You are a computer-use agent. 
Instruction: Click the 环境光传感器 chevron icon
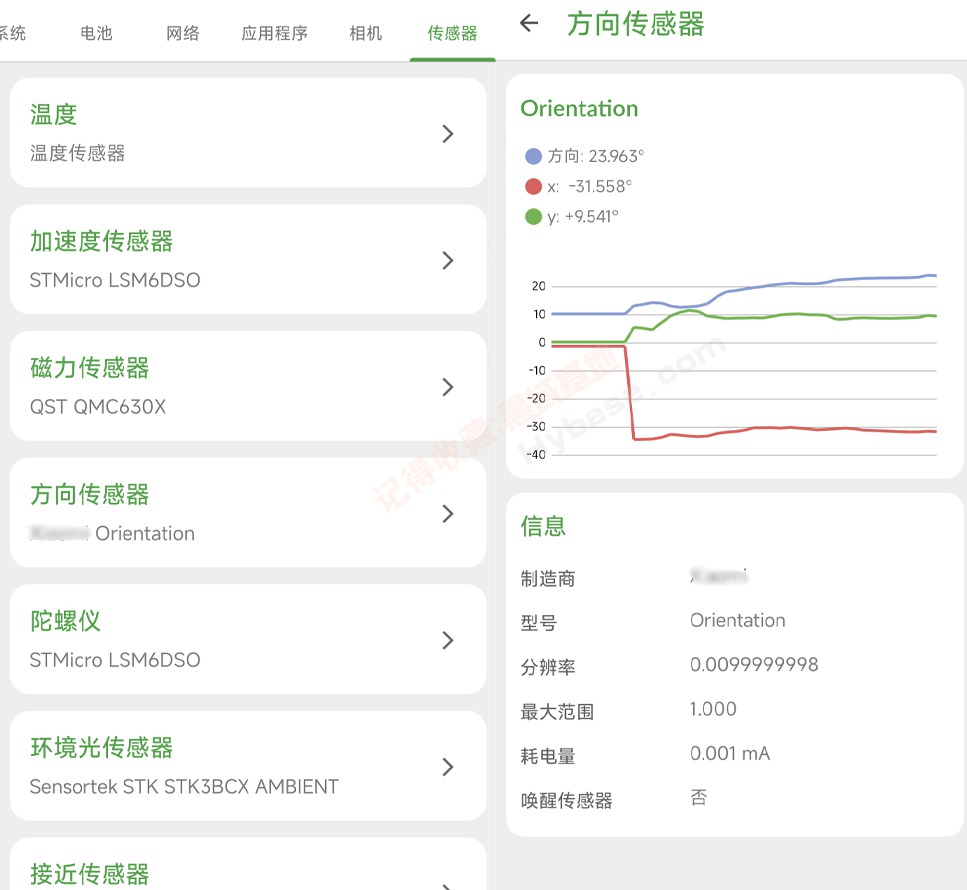coord(448,767)
